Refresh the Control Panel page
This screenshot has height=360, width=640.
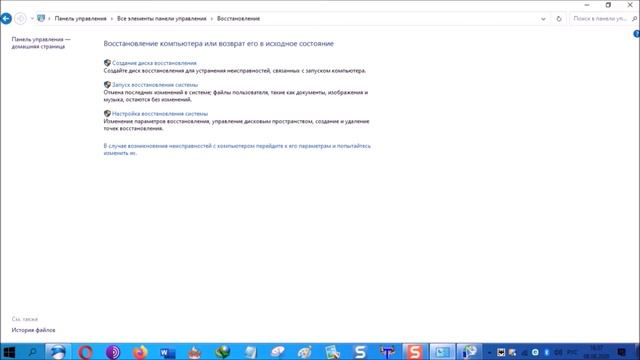(x=559, y=19)
